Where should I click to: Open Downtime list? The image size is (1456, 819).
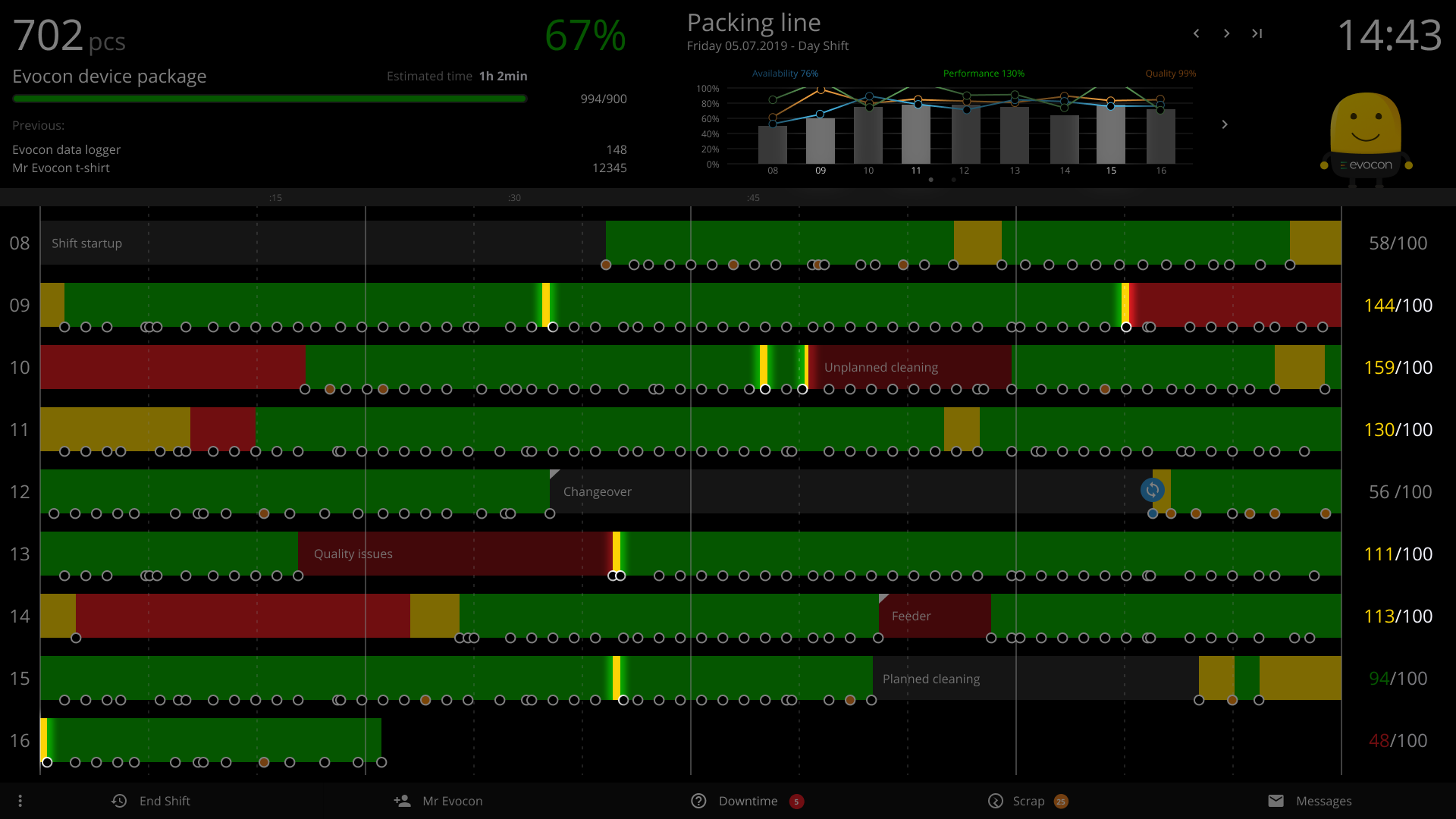747,801
